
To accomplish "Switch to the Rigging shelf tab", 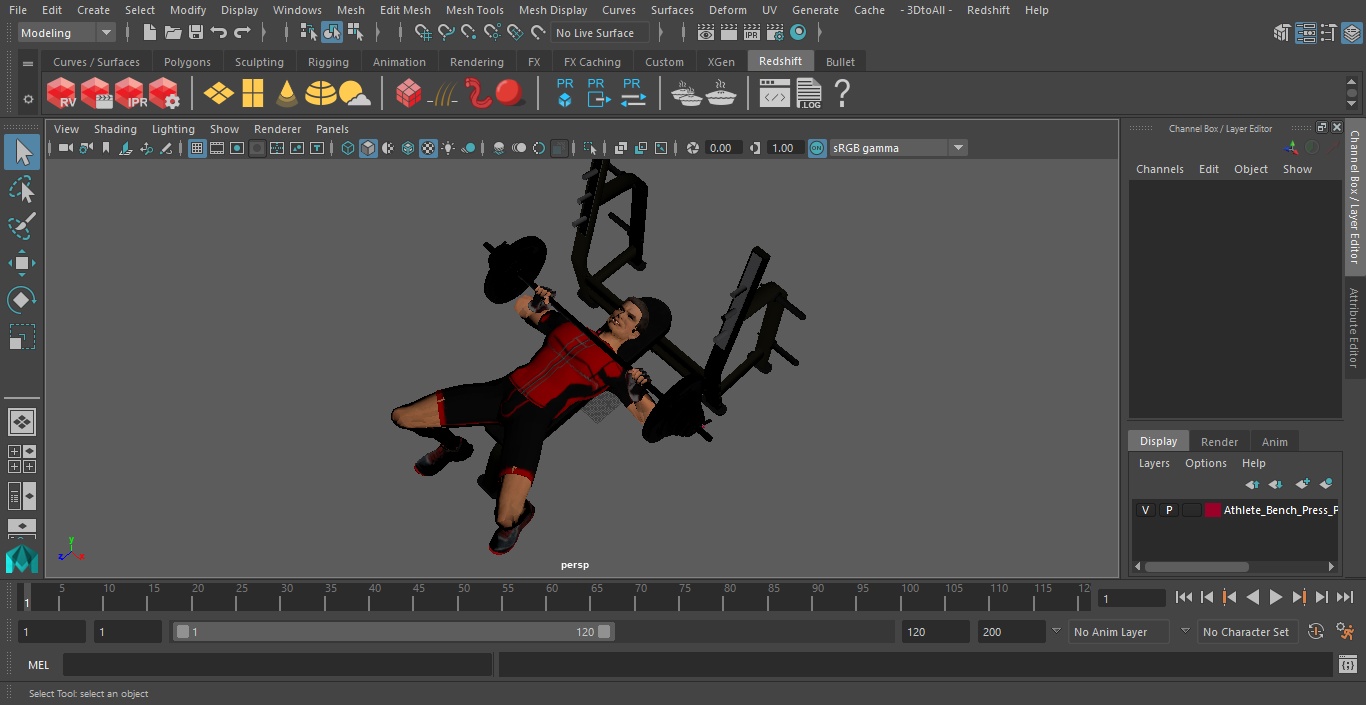I will pos(328,62).
